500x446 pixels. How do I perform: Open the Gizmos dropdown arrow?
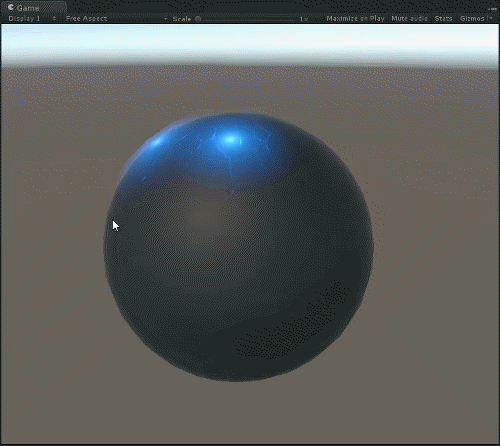tap(491, 19)
